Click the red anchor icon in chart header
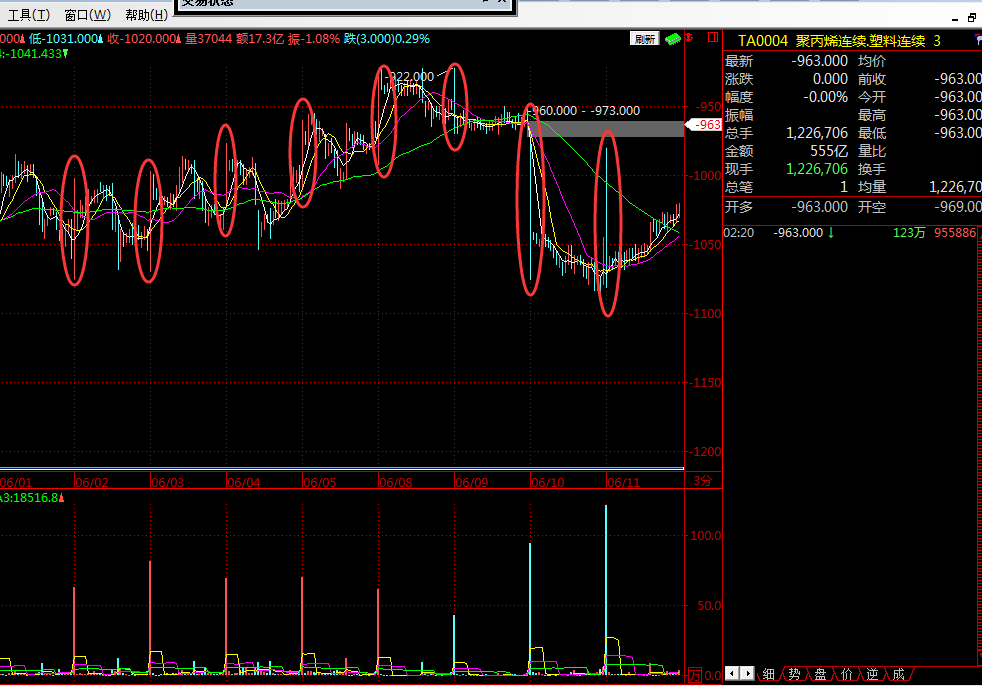The height and width of the screenshot is (686, 982). point(690,39)
